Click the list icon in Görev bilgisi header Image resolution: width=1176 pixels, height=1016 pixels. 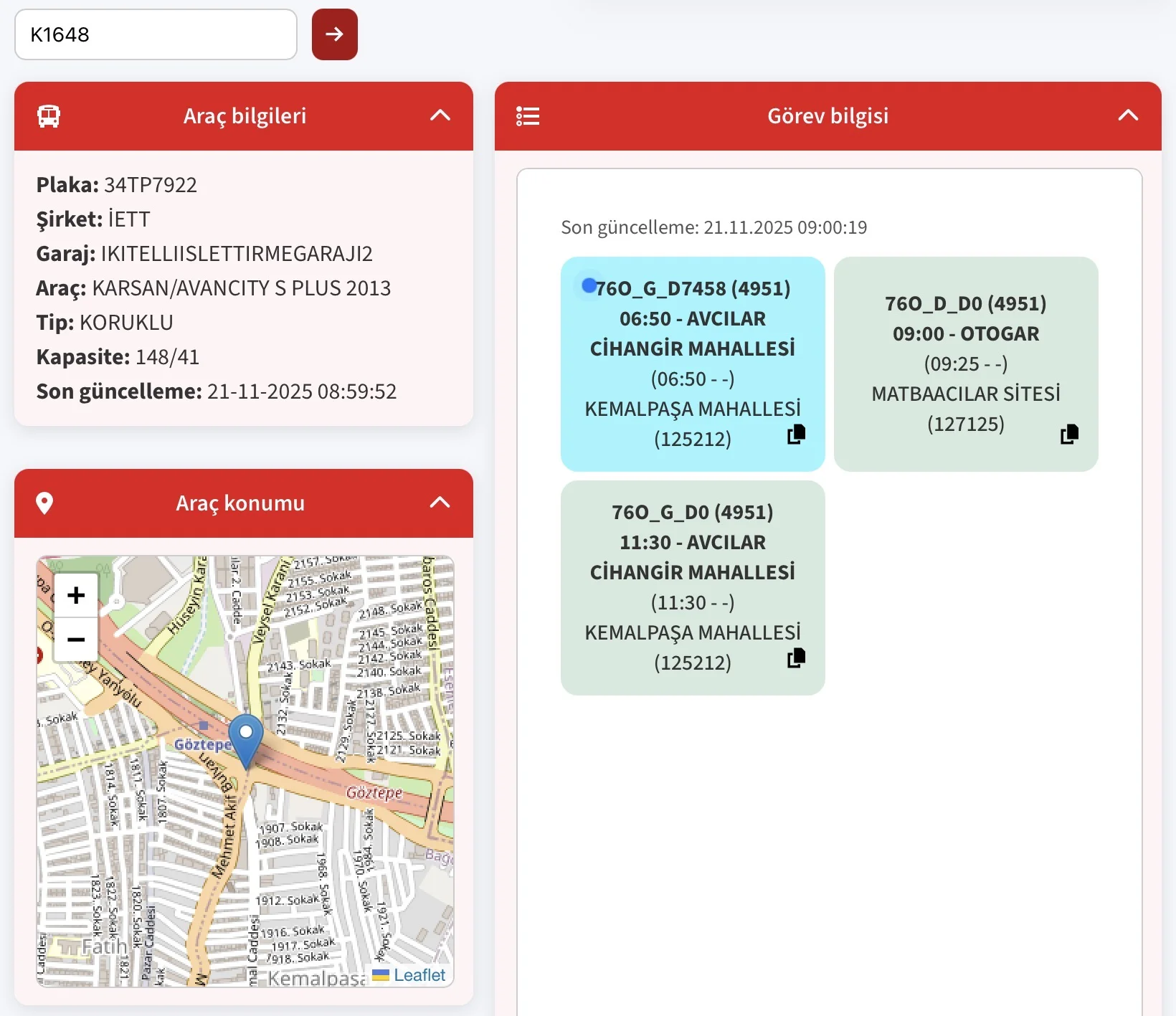528,116
